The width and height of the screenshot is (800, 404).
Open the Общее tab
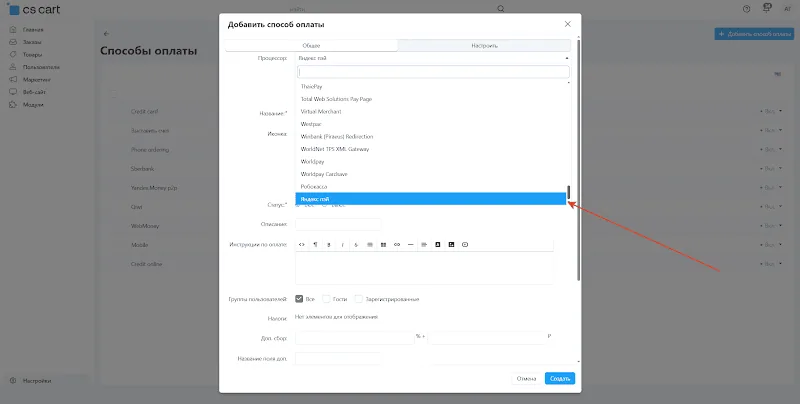311,45
